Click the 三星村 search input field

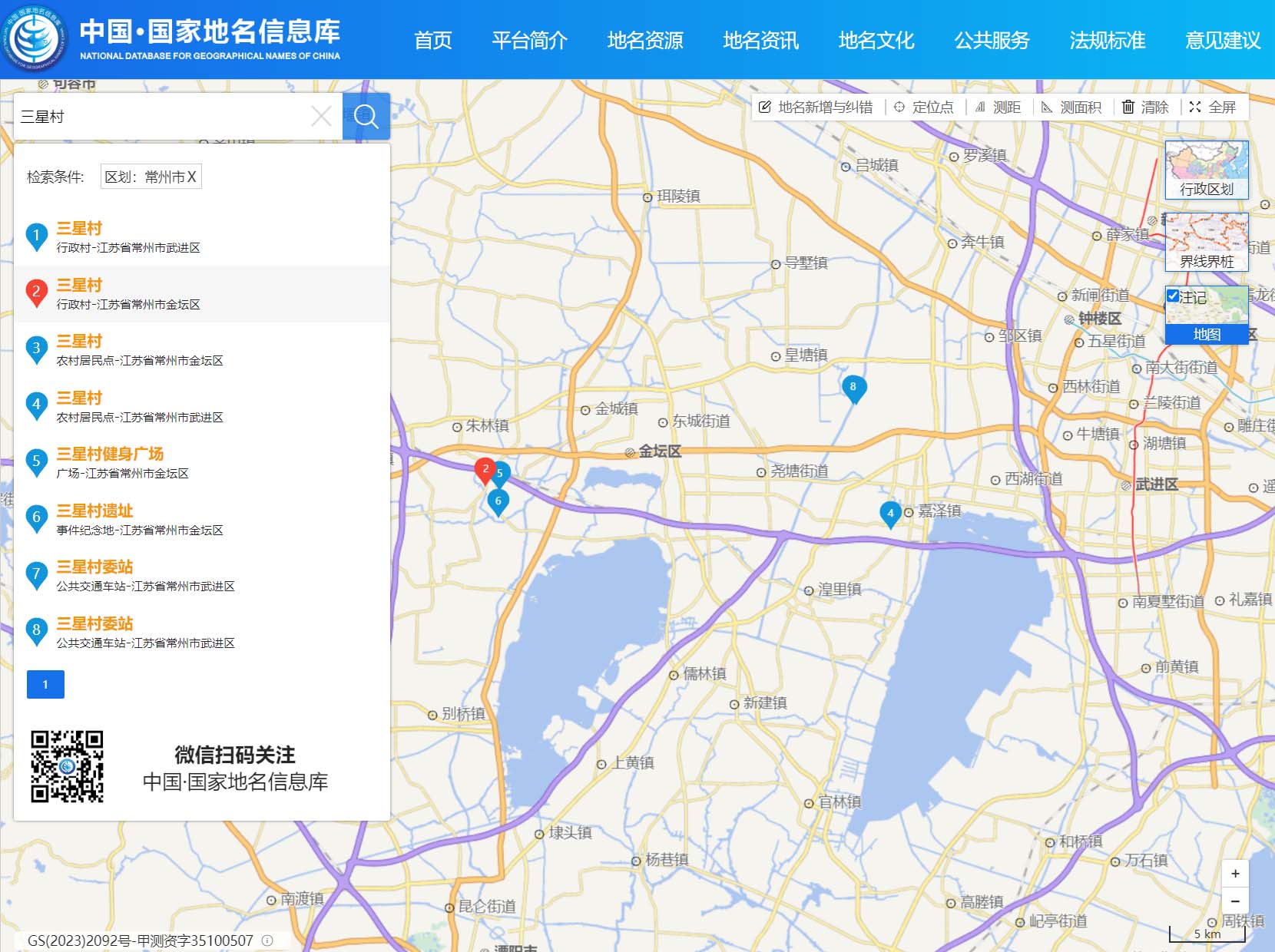(x=161, y=117)
